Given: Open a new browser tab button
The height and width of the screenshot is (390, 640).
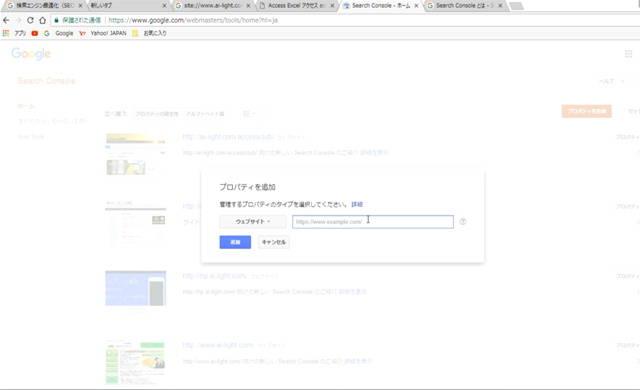Looking at the screenshot, I should pos(516,6).
